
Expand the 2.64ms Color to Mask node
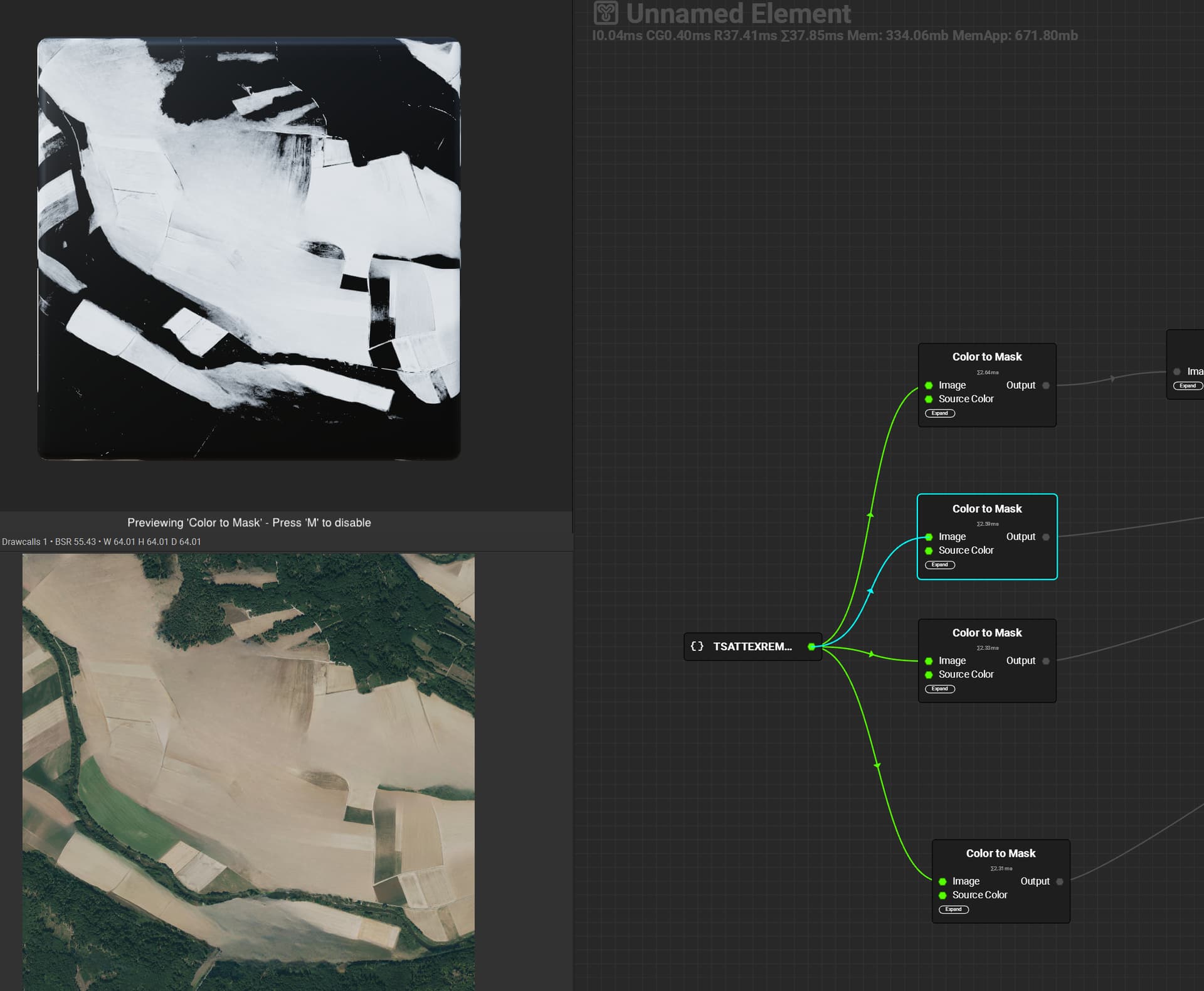[939, 413]
